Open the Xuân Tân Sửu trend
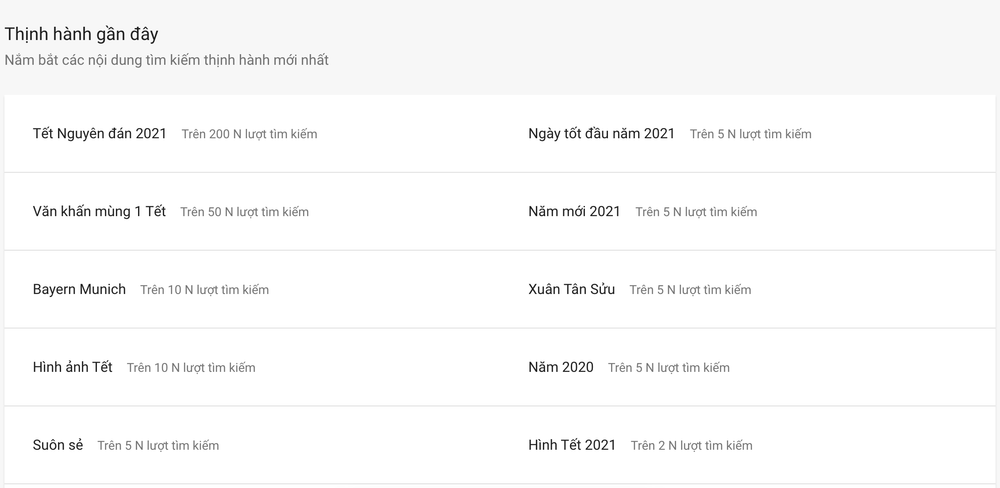1000x488 pixels. pos(571,290)
